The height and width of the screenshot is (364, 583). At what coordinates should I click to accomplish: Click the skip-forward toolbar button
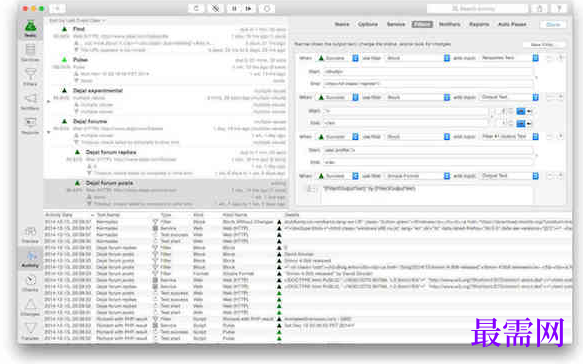(248, 8)
